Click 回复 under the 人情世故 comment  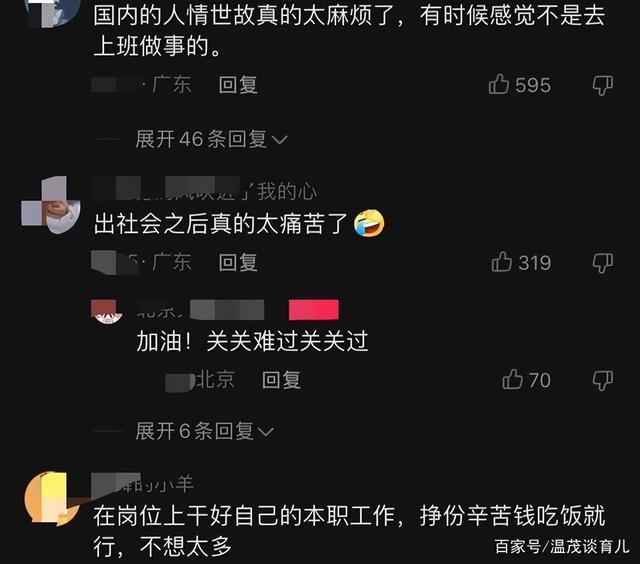point(238,85)
